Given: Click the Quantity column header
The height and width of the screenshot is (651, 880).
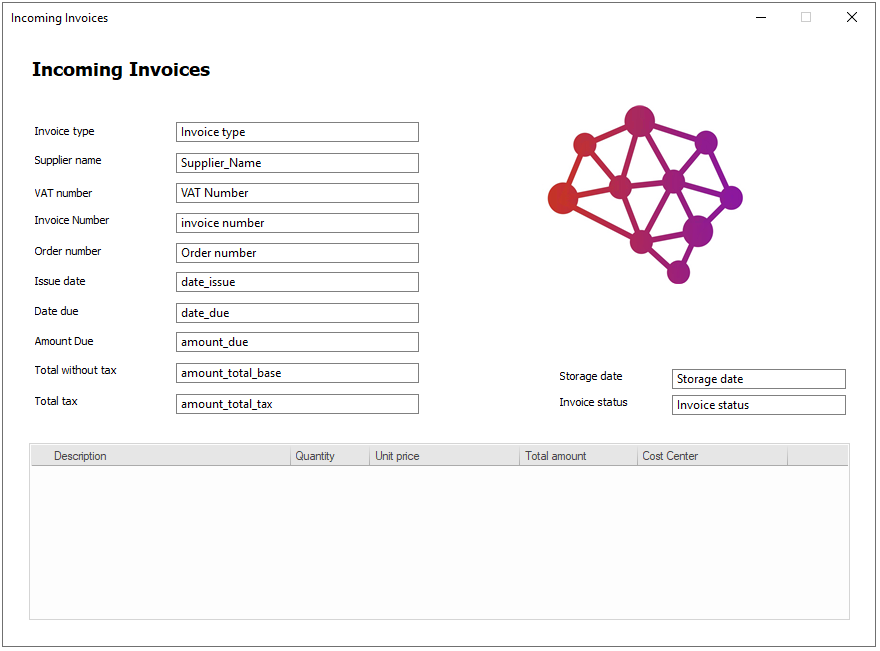Looking at the screenshot, I should tap(330, 456).
